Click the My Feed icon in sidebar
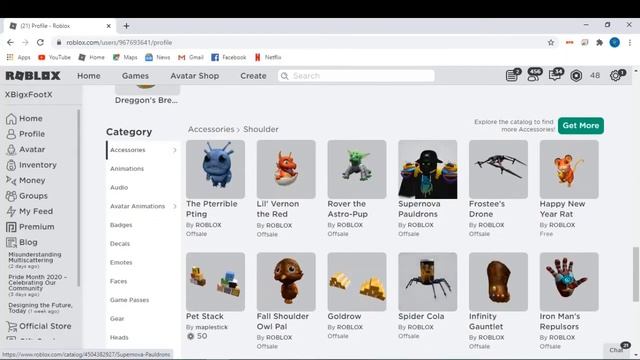The height and width of the screenshot is (360, 640). (11, 211)
